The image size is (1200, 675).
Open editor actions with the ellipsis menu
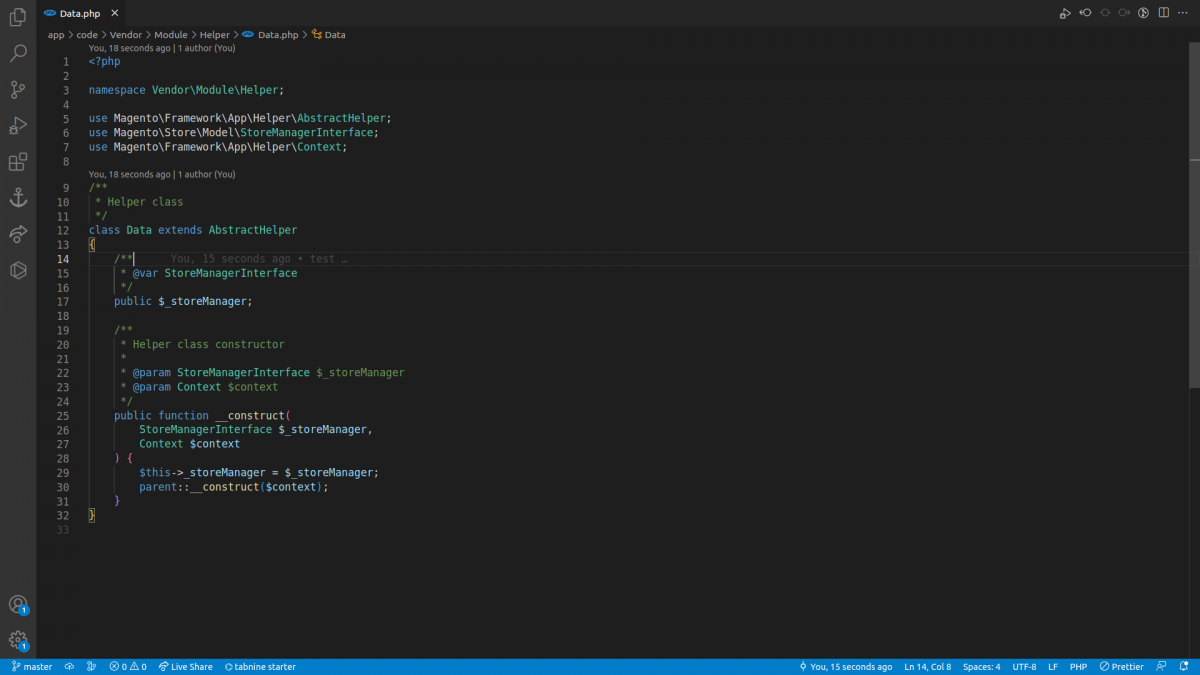click(1182, 12)
